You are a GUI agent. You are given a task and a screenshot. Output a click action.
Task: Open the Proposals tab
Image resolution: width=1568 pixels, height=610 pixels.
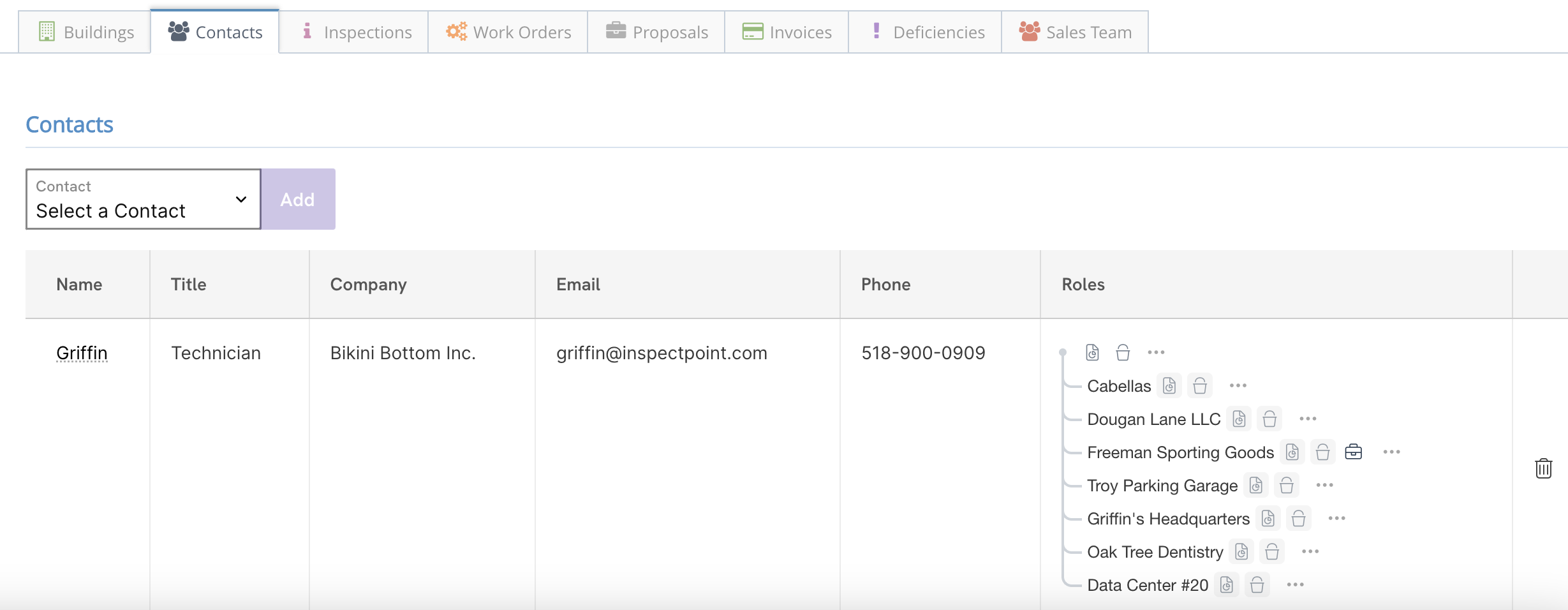656,32
